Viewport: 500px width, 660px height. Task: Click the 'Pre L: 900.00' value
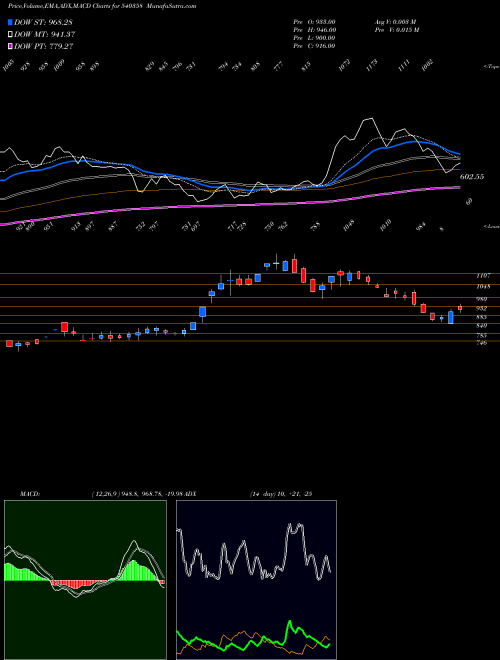pyautogui.click(x=314, y=38)
